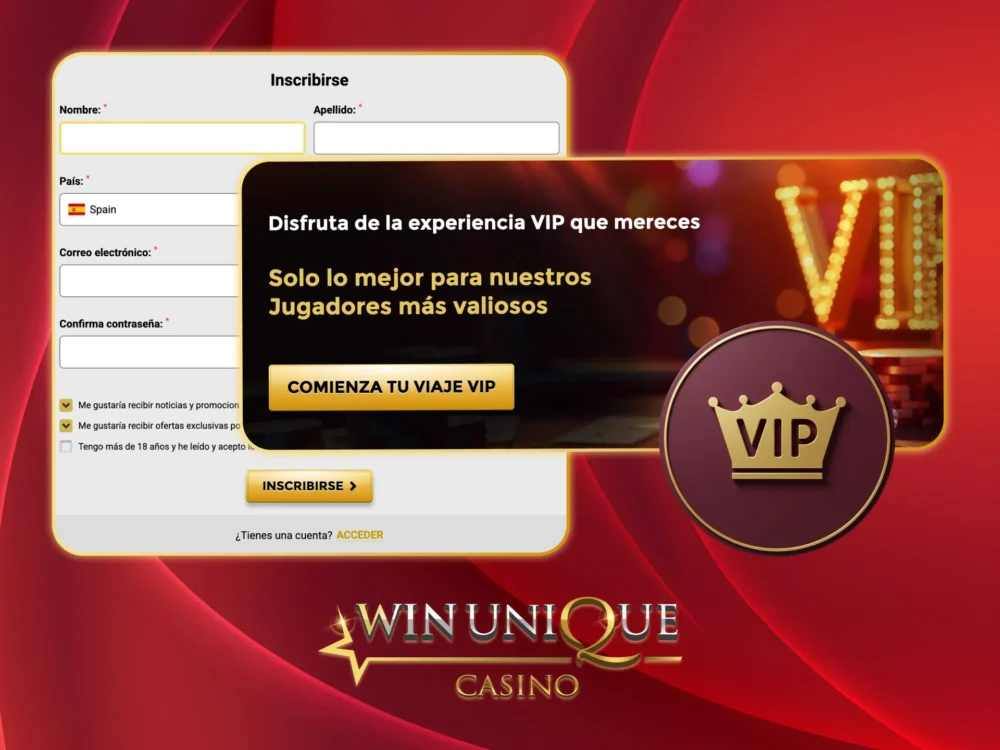Check the over 18 years agreement checkbox
Viewport: 1000px width, 750px height.
66,446
